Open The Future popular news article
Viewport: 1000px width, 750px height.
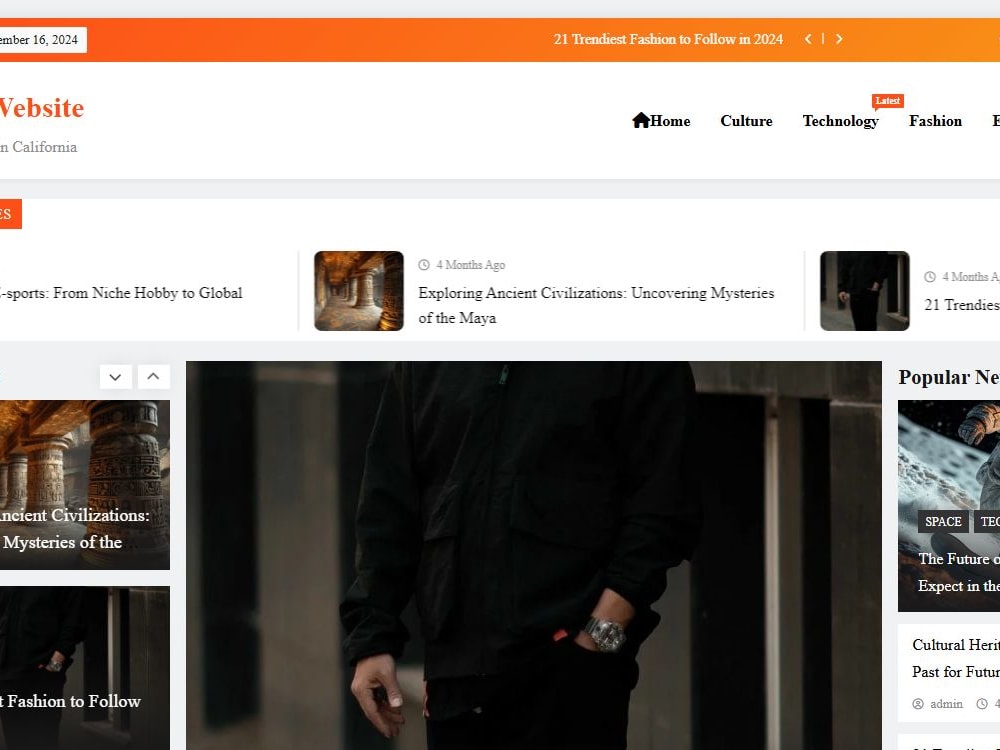coord(959,572)
